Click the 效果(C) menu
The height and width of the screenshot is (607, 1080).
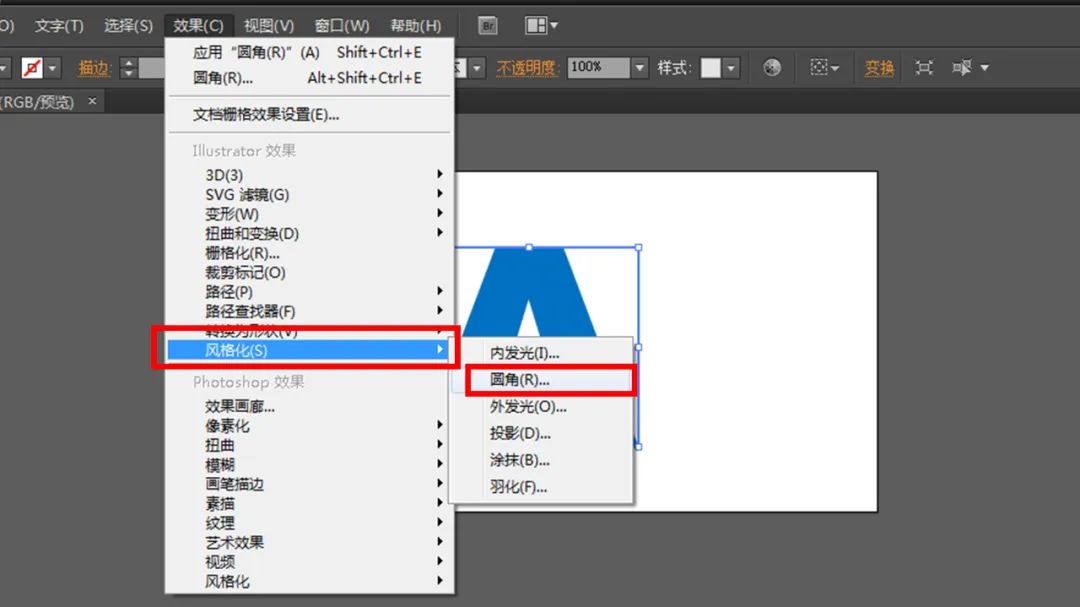[x=198, y=25]
